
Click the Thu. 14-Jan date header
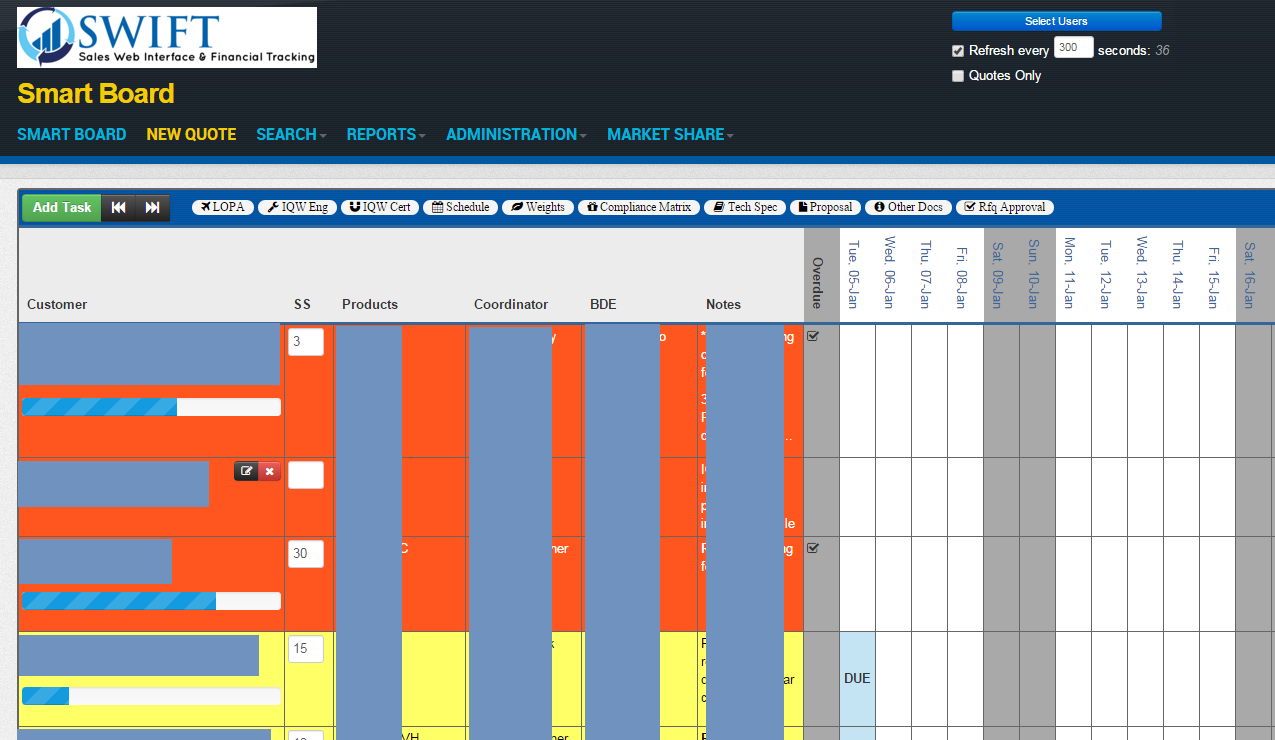1178,274
